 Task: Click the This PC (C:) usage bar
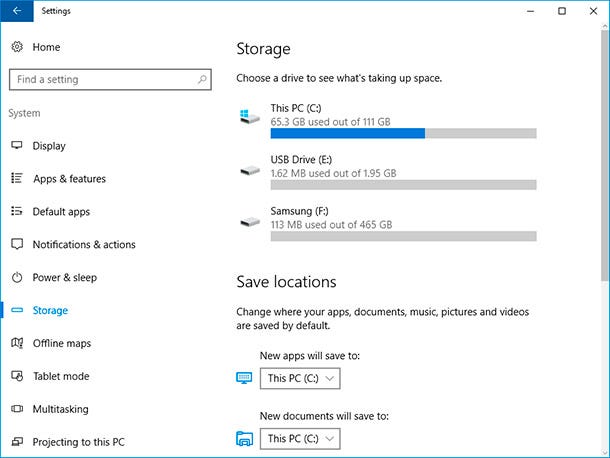403,133
